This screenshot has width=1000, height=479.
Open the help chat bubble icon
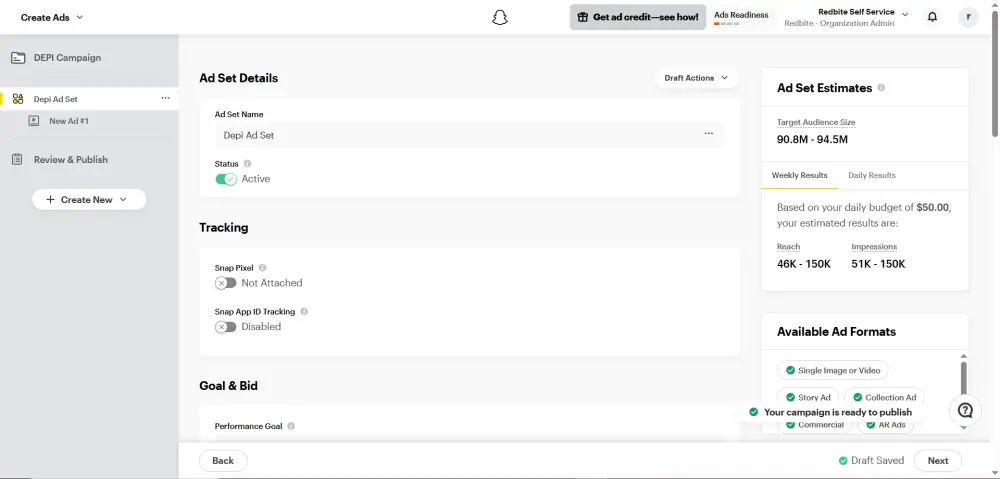(x=965, y=411)
